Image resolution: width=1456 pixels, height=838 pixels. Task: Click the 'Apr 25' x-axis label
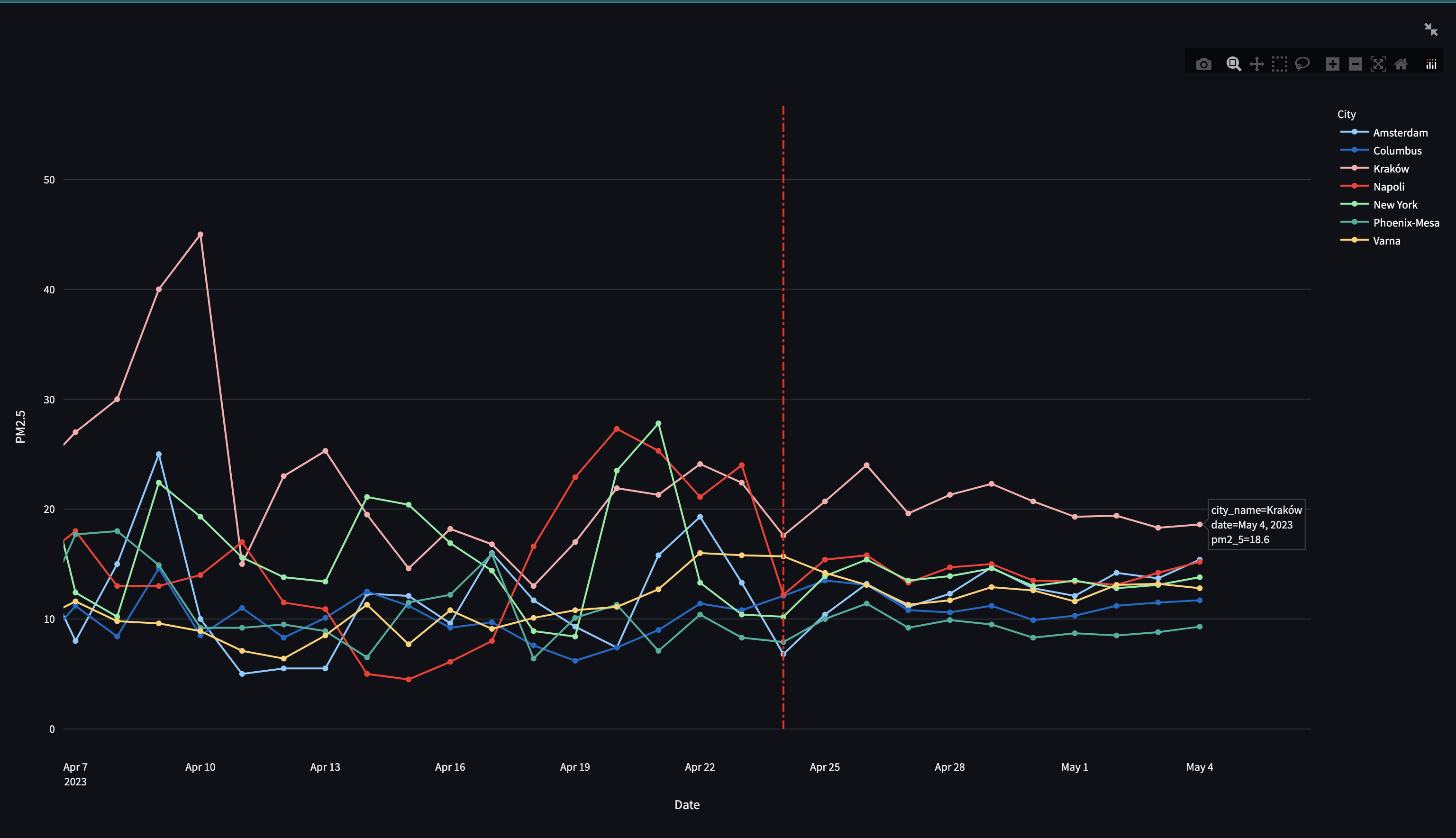[x=825, y=767]
